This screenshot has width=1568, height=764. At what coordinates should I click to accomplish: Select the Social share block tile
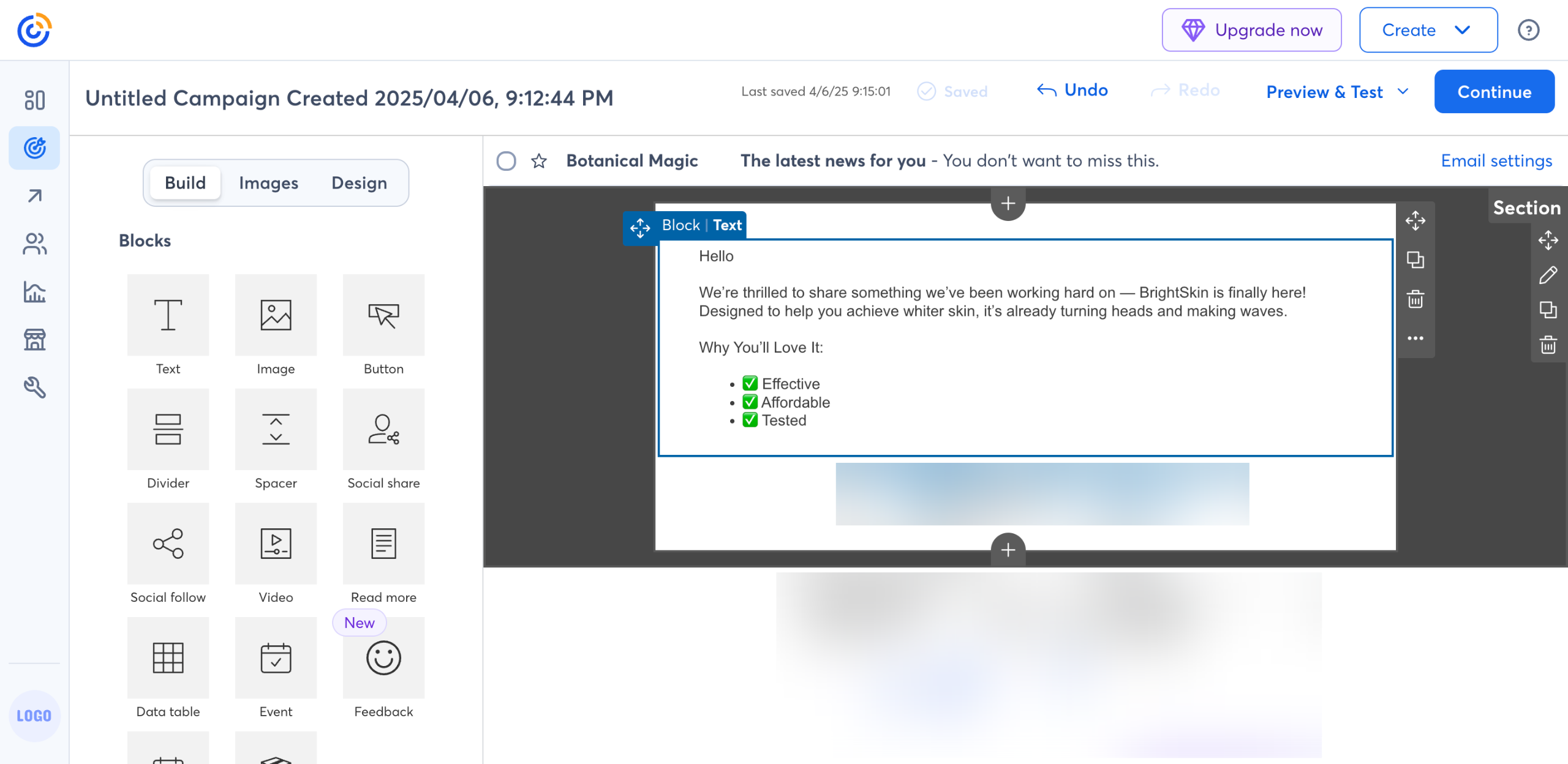tap(383, 429)
